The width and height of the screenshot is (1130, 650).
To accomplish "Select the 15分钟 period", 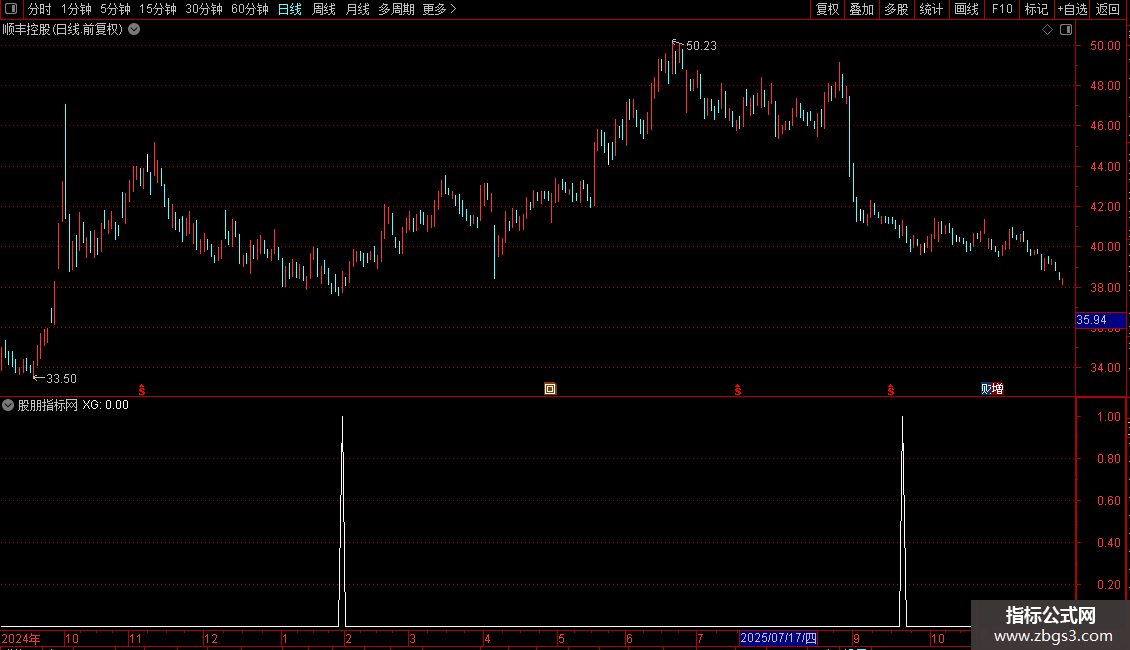I will coord(158,9).
